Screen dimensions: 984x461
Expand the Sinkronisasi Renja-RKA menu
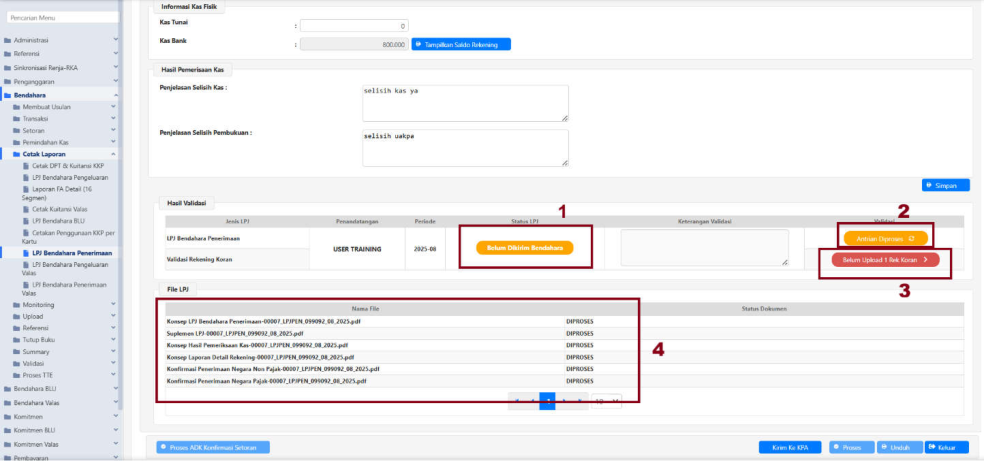pos(115,68)
